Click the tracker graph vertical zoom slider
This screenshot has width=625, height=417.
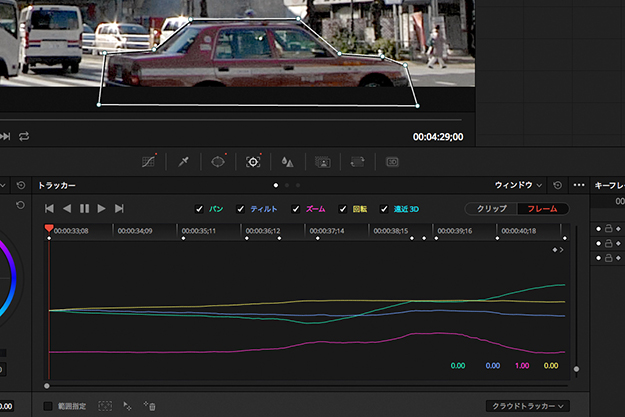[576, 369]
